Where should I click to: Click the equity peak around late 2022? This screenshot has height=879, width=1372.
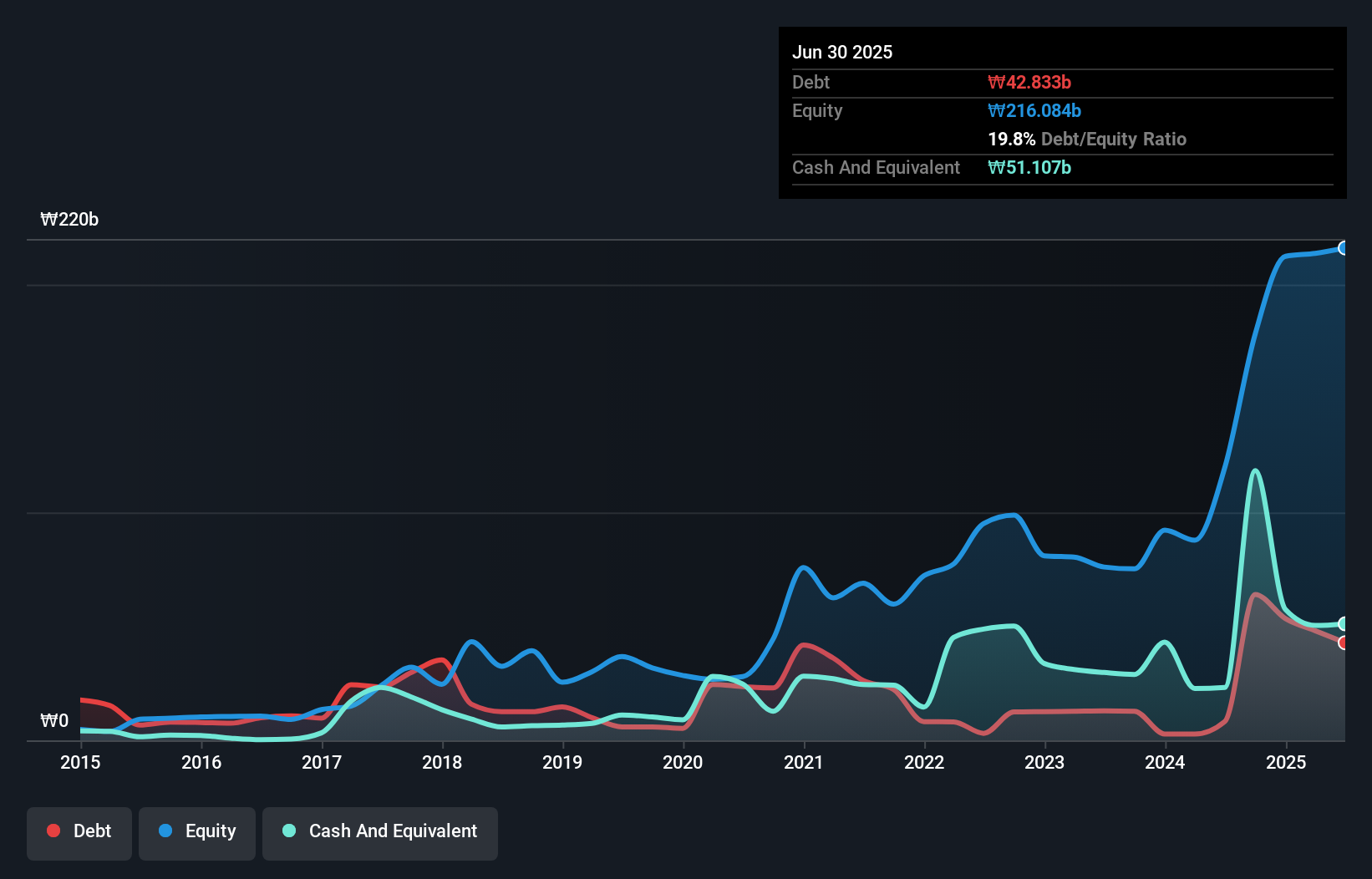[x=1010, y=516]
